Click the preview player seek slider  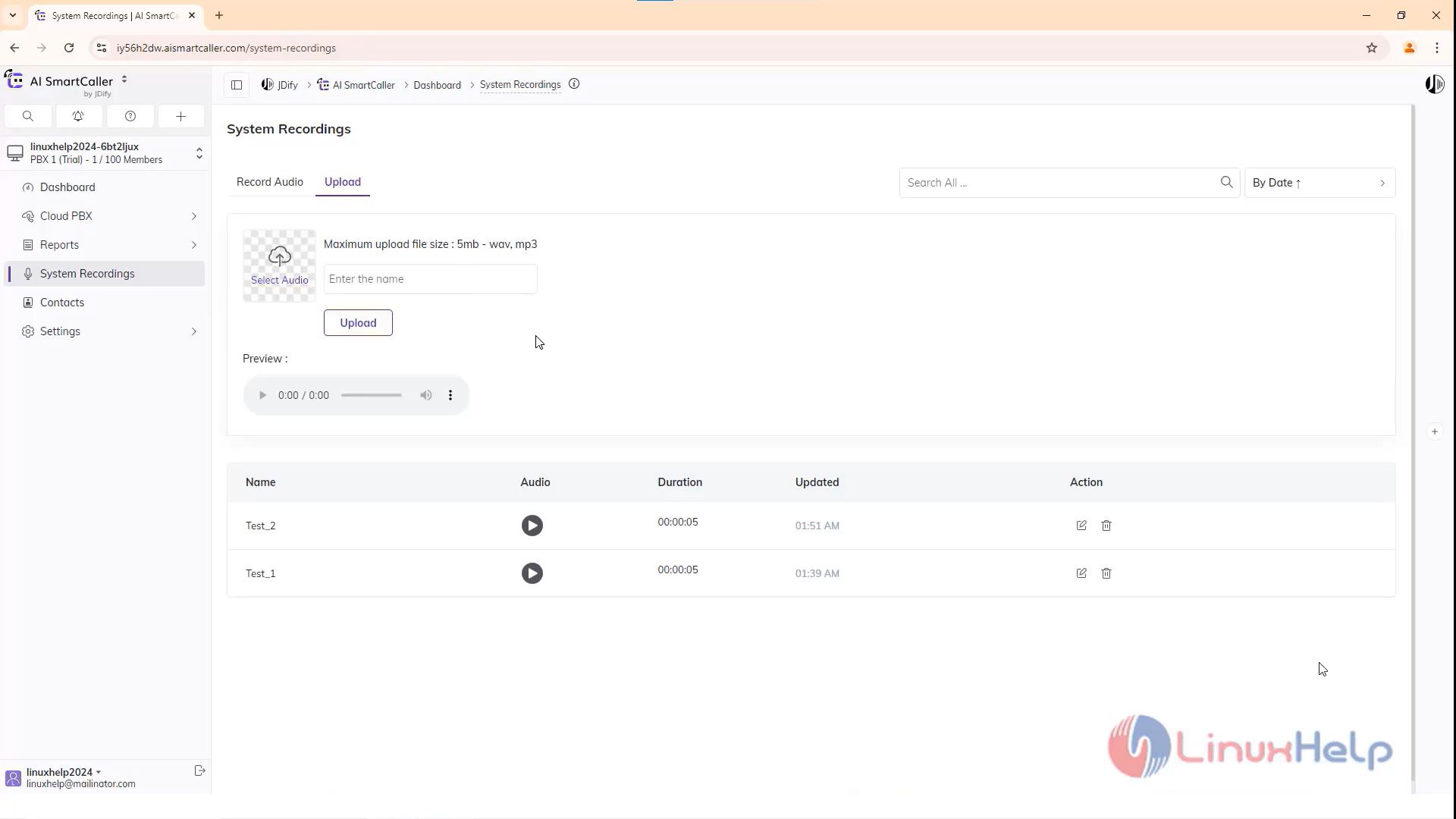372,395
